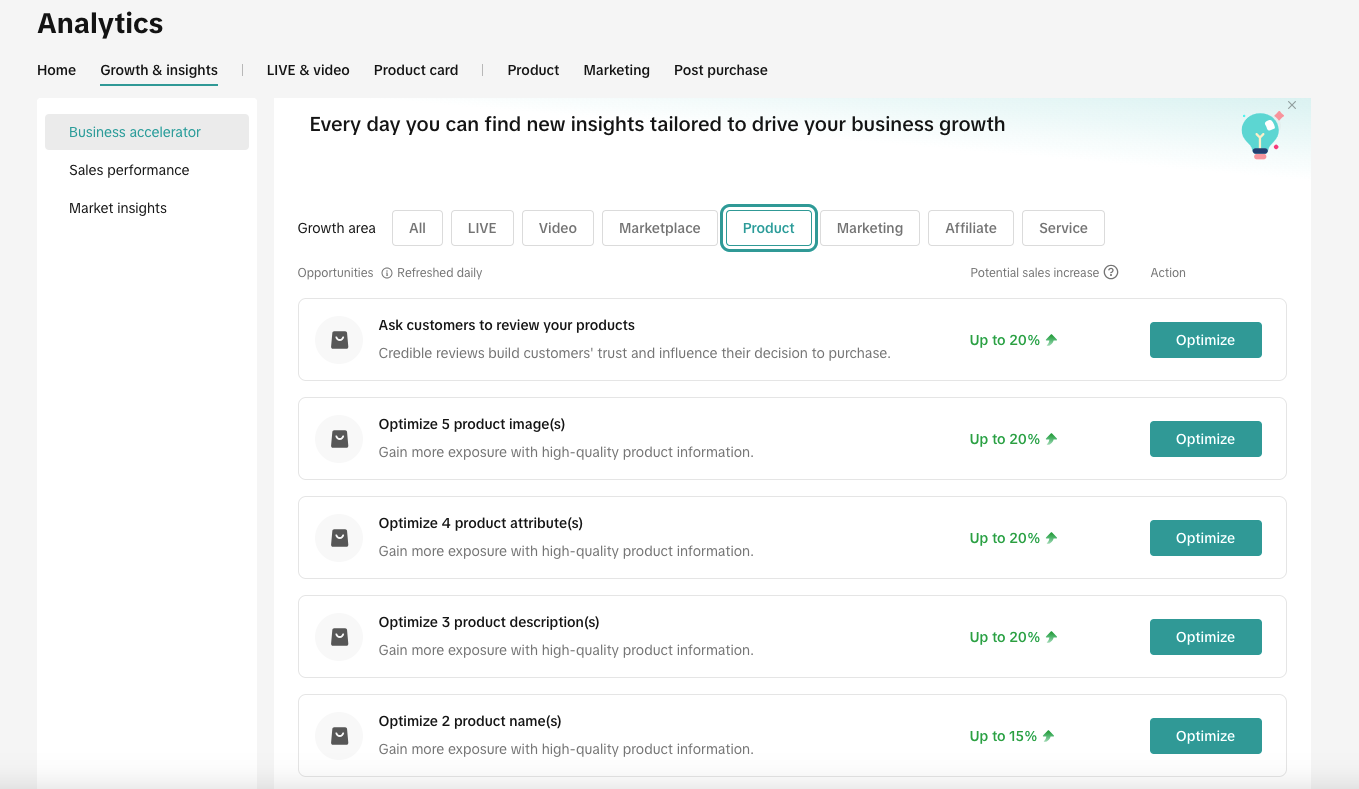The width and height of the screenshot is (1359, 789).
Task: Click the bag icon for product descriptions
Action: [339, 637]
